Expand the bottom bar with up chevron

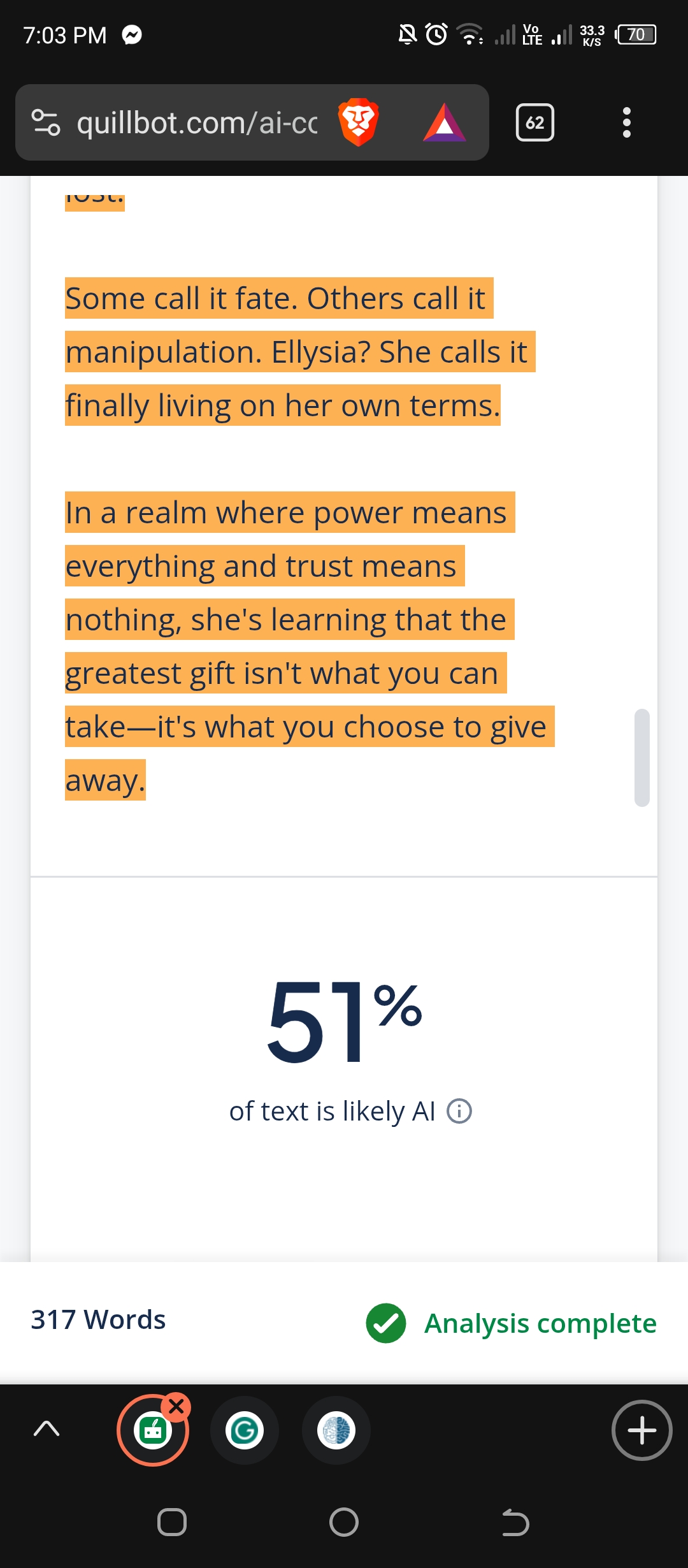click(46, 1429)
